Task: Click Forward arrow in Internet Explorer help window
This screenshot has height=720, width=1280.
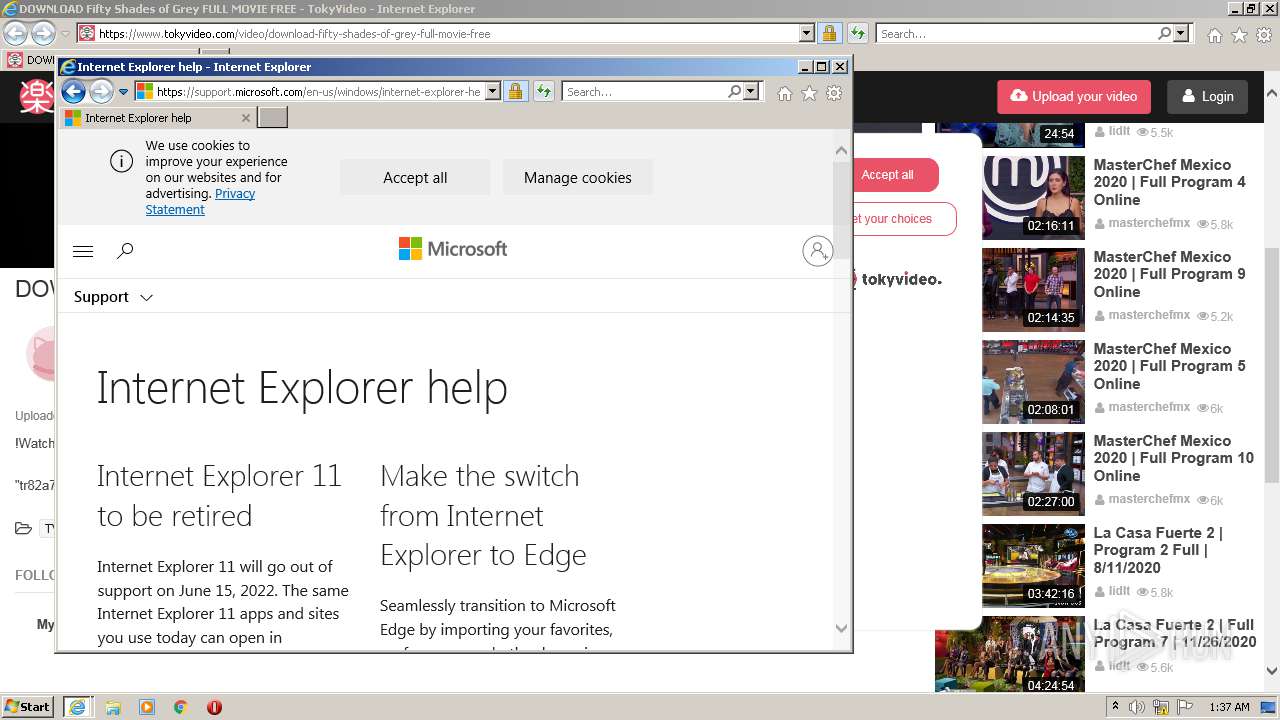Action: (101, 92)
